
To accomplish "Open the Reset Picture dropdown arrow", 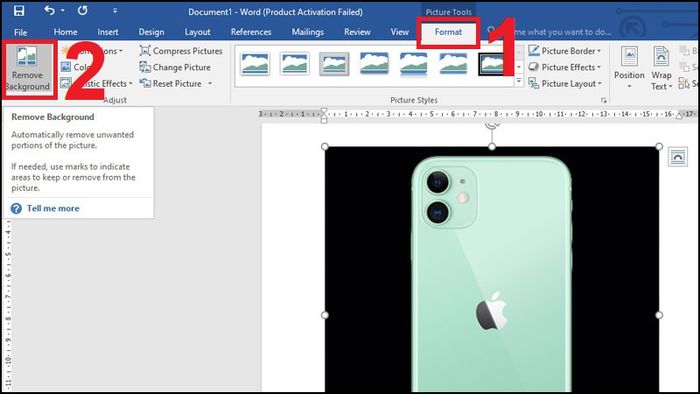I will point(210,83).
